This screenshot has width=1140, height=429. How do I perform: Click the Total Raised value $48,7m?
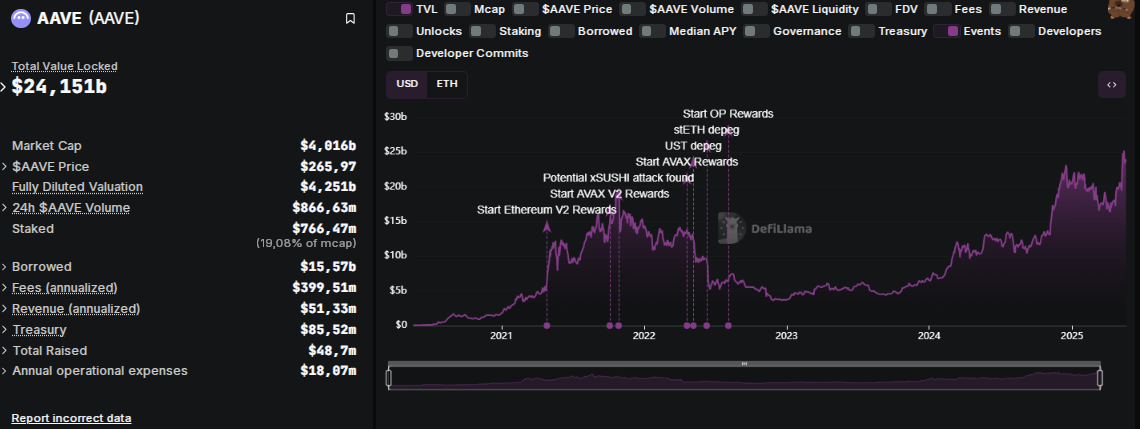332,350
